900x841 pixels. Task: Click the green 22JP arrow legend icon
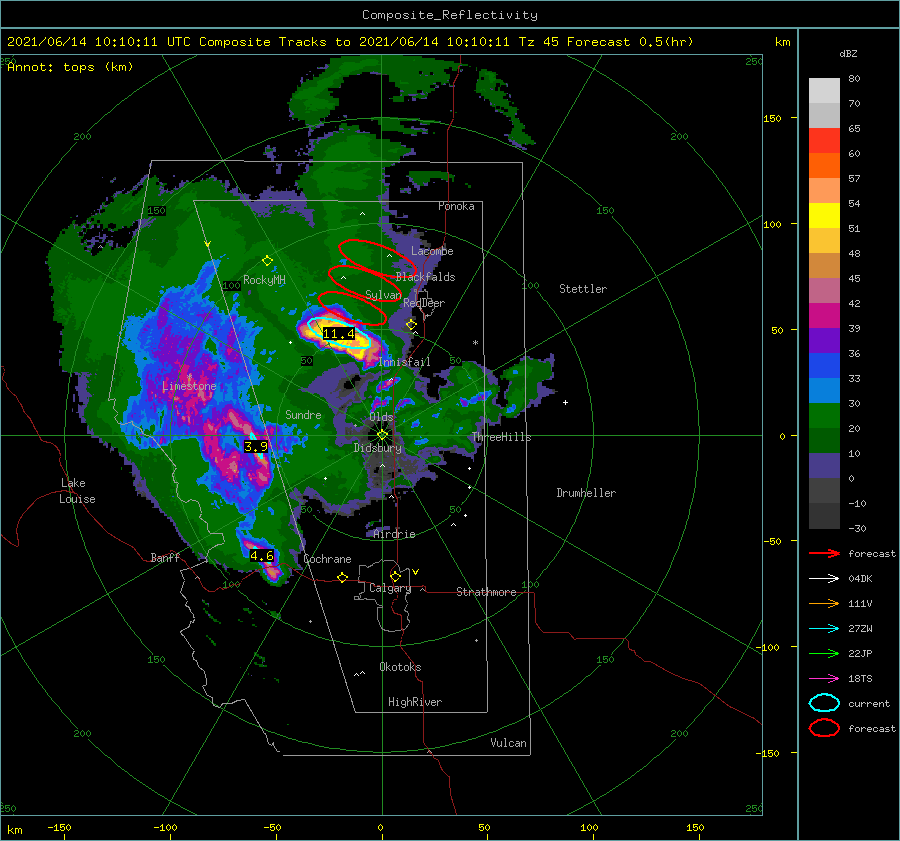pyautogui.click(x=824, y=653)
